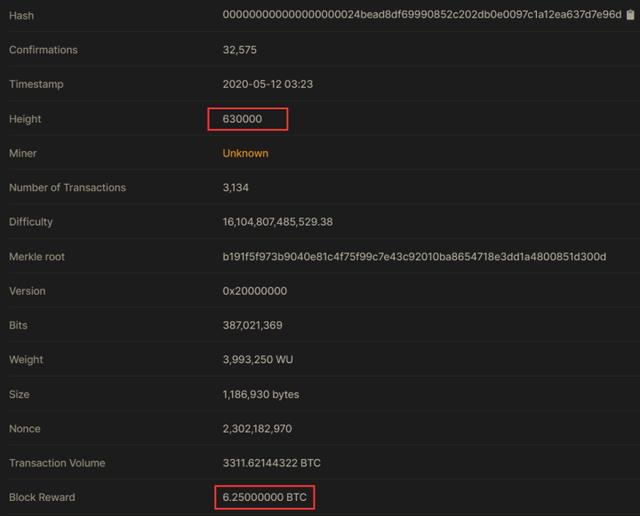Click the Number of Transactions label
This screenshot has width=640, height=516.
click(x=67, y=188)
